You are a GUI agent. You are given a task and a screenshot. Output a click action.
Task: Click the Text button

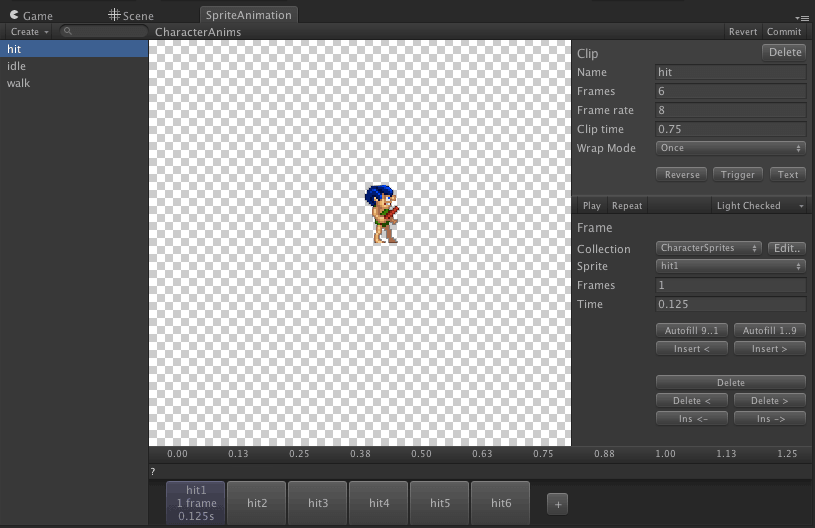pyautogui.click(x=788, y=175)
